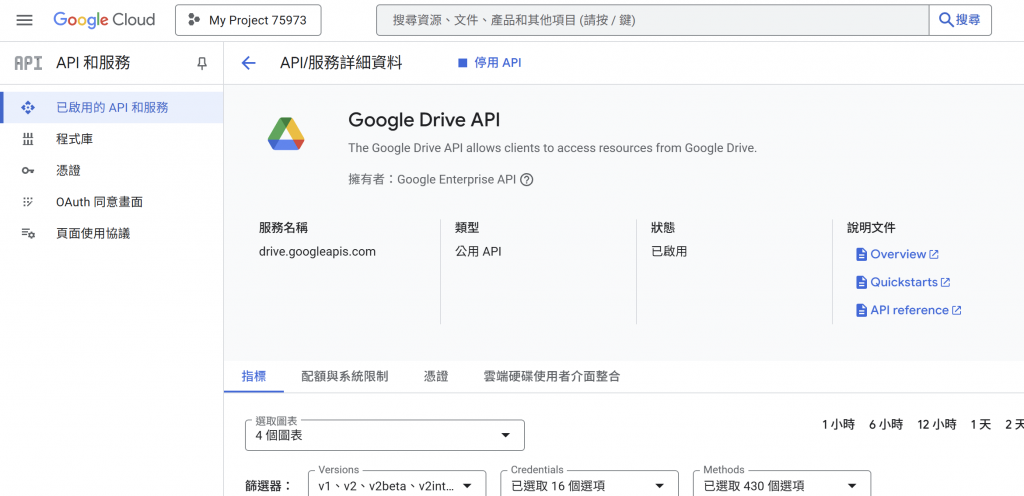
Task: Click the library grid icon
Action: pos(27,139)
